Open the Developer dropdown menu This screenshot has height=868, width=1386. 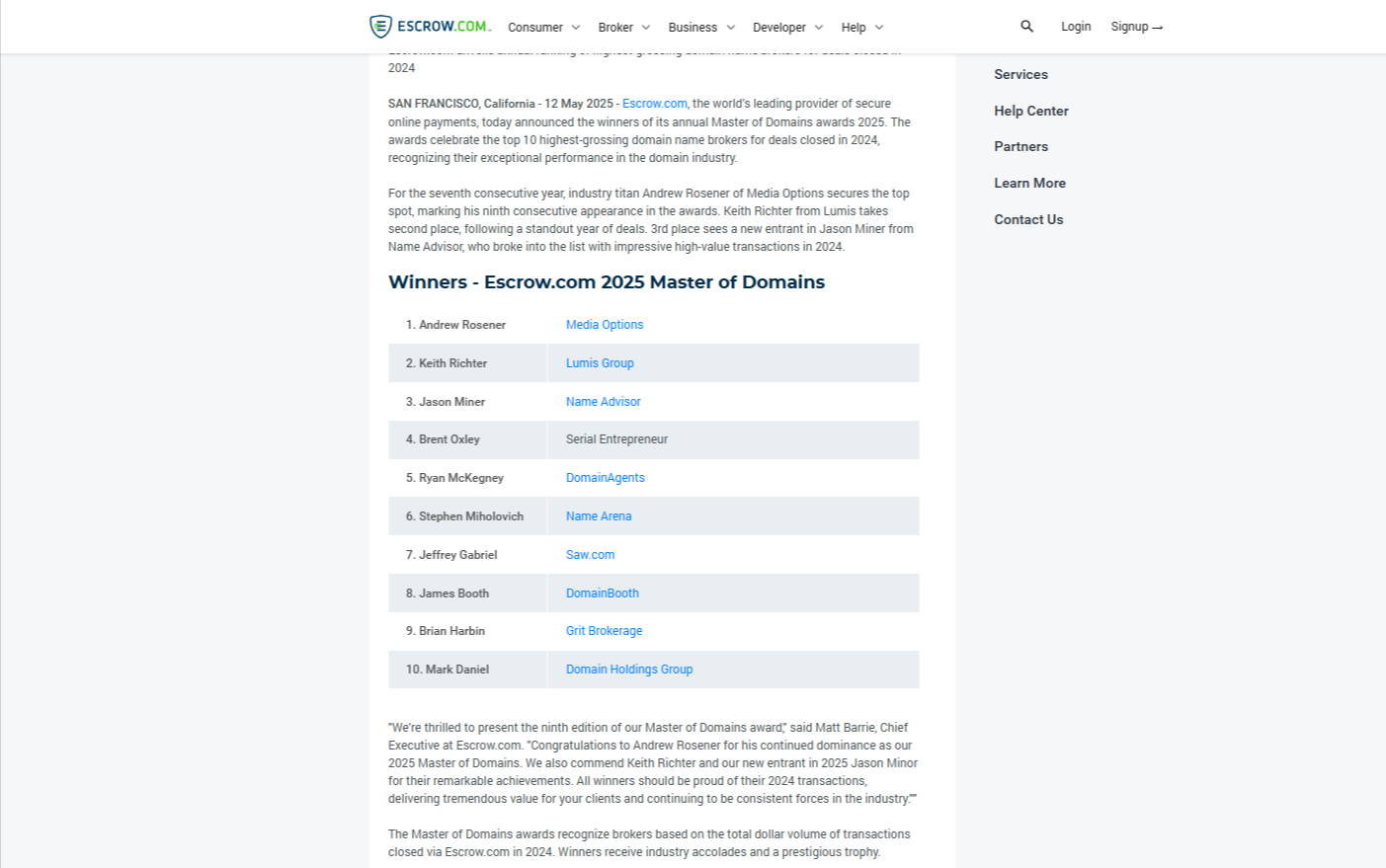coord(787,28)
